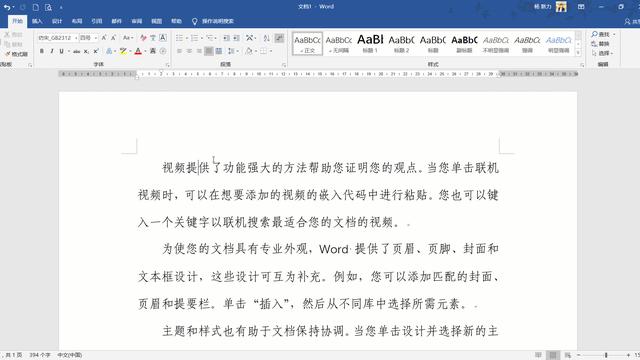Click the Share button

coord(632,22)
